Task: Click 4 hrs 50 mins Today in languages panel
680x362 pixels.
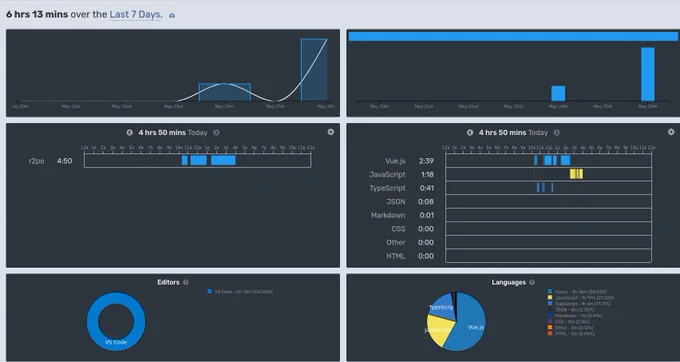Action: pos(513,133)
